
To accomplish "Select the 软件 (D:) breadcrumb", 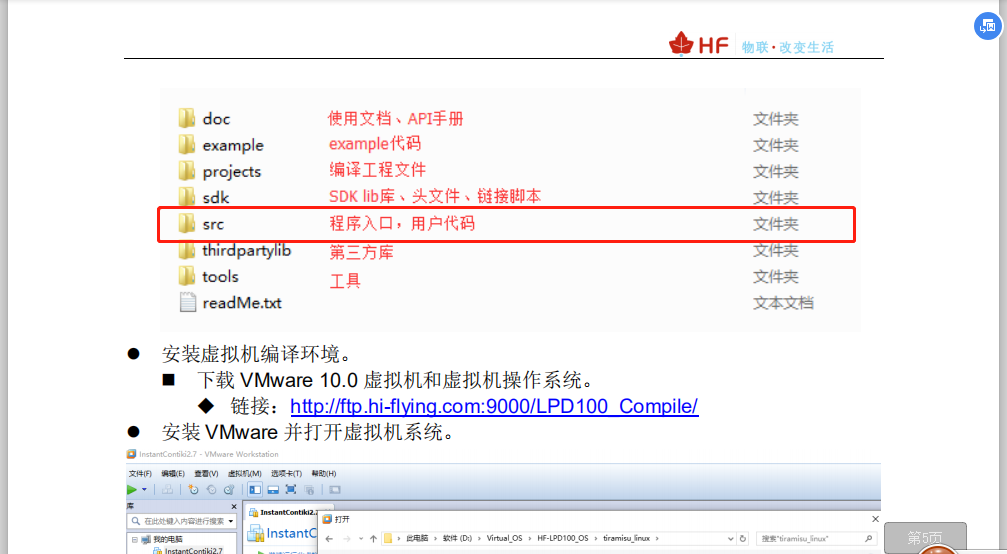I will point(457,539).
